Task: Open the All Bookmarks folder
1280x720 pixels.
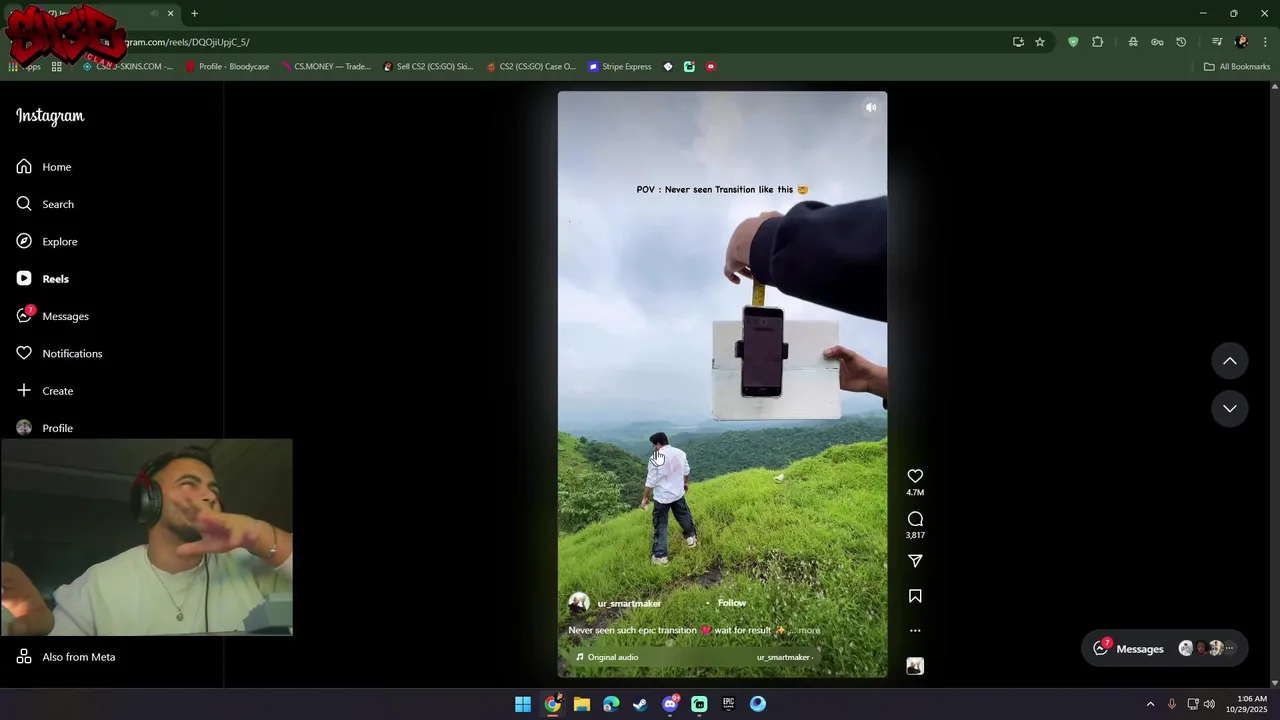Action: click(x=1237, y=67)
